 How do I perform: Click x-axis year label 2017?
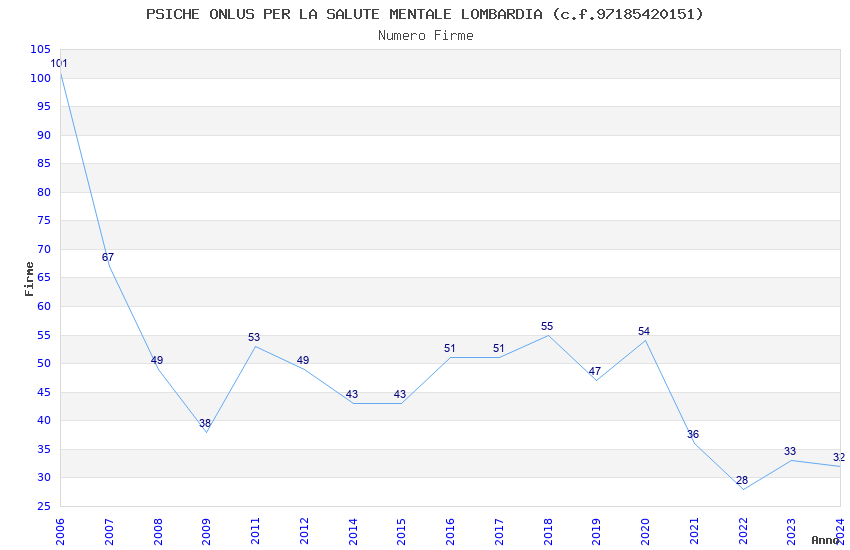point(499,531)
